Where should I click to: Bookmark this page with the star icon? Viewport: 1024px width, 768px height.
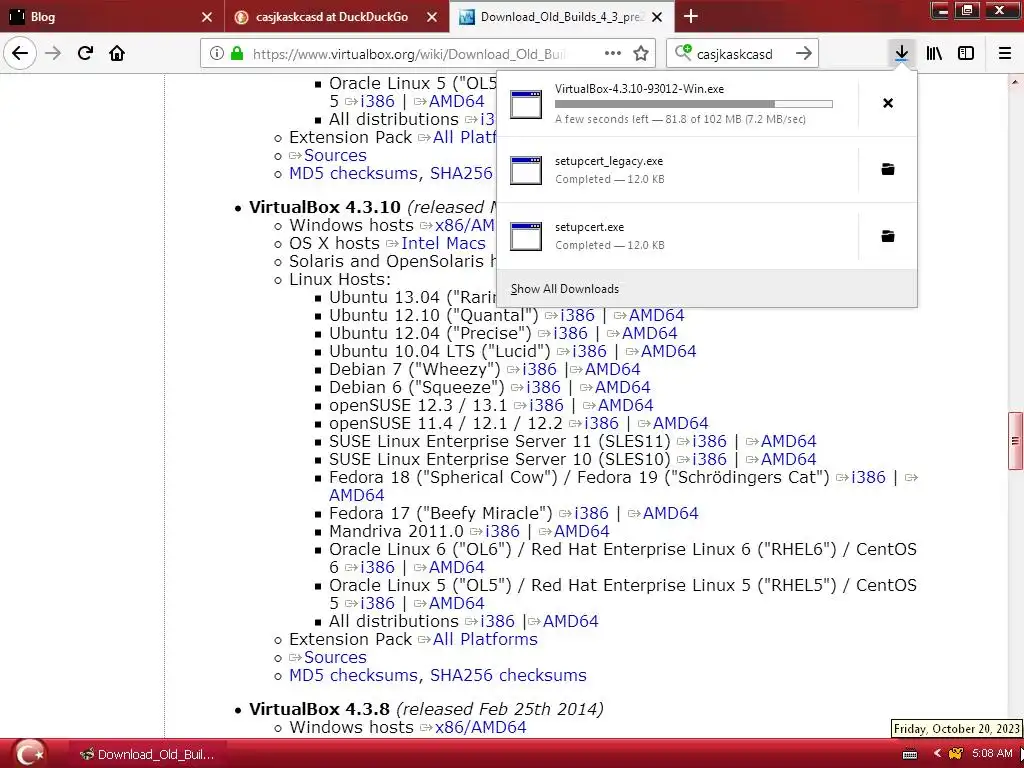point(641,54)
